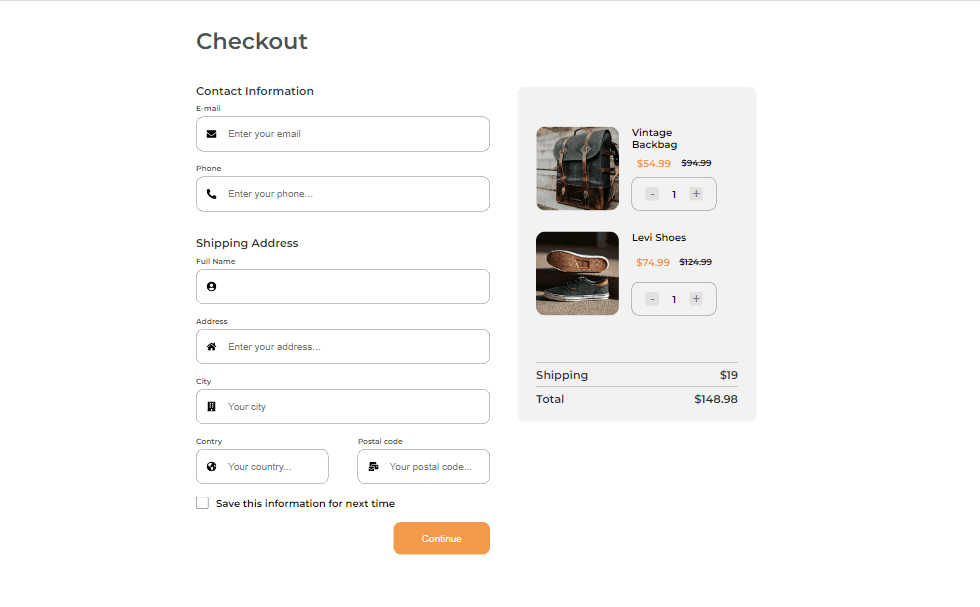Check "Save this information for next time"

point(203,503)
